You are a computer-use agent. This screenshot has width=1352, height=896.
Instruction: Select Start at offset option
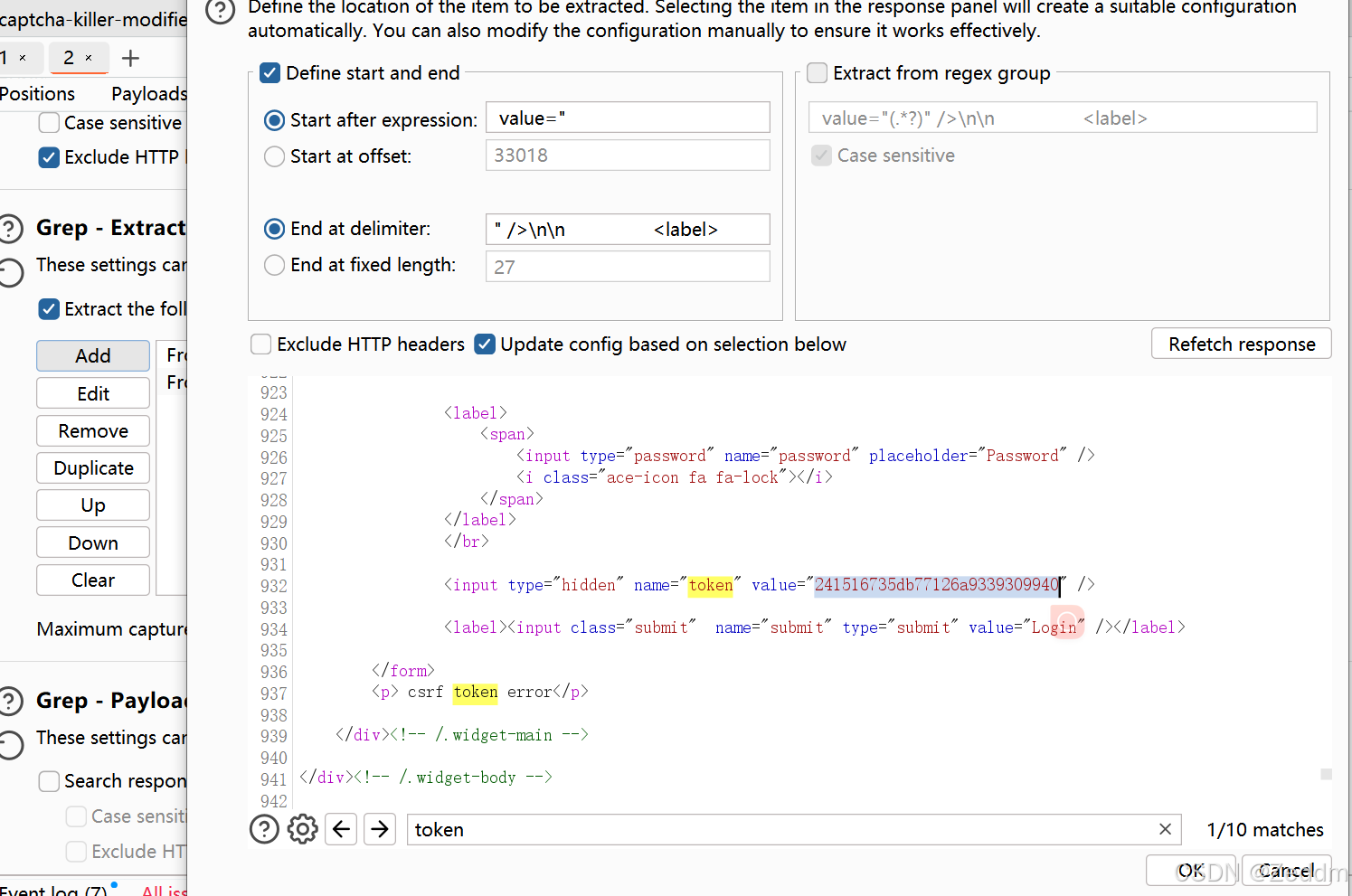coord(274,156)
